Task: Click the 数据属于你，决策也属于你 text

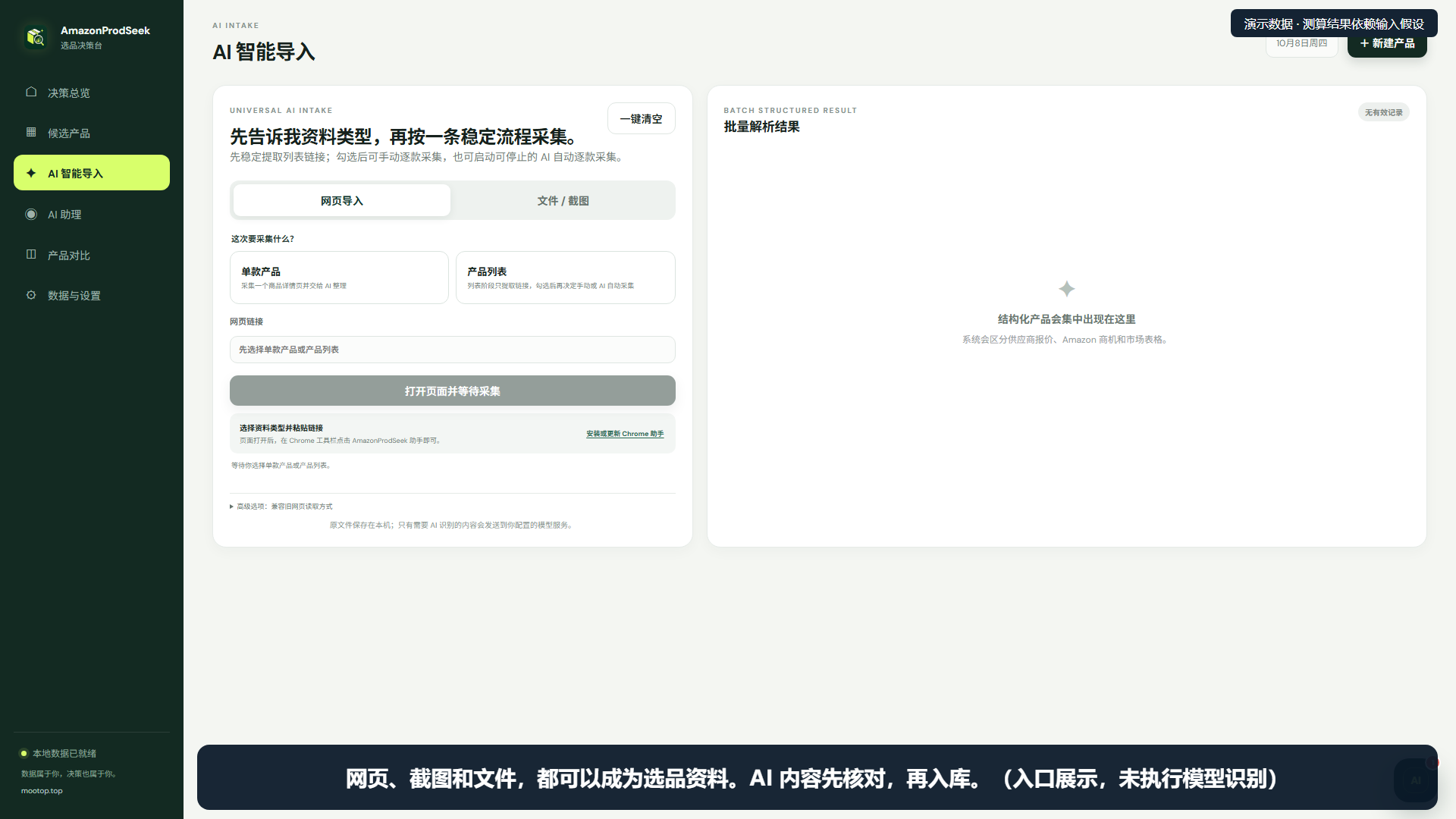Action: [68, 773]
